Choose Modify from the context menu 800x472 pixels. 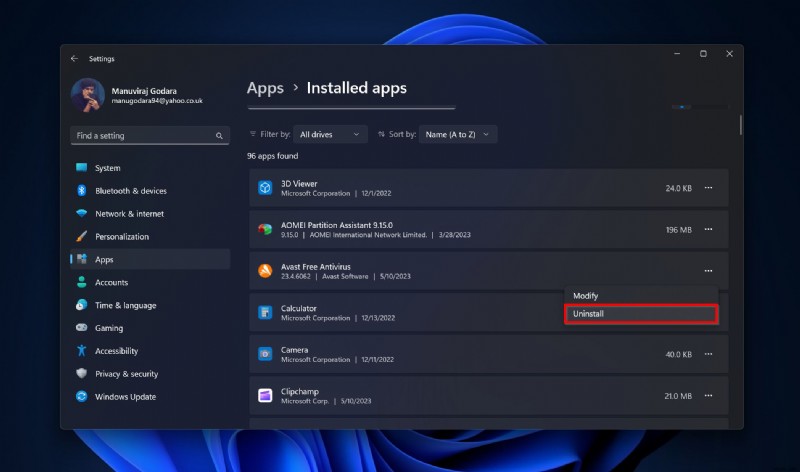pyautogui.click(x=641, y=296)
